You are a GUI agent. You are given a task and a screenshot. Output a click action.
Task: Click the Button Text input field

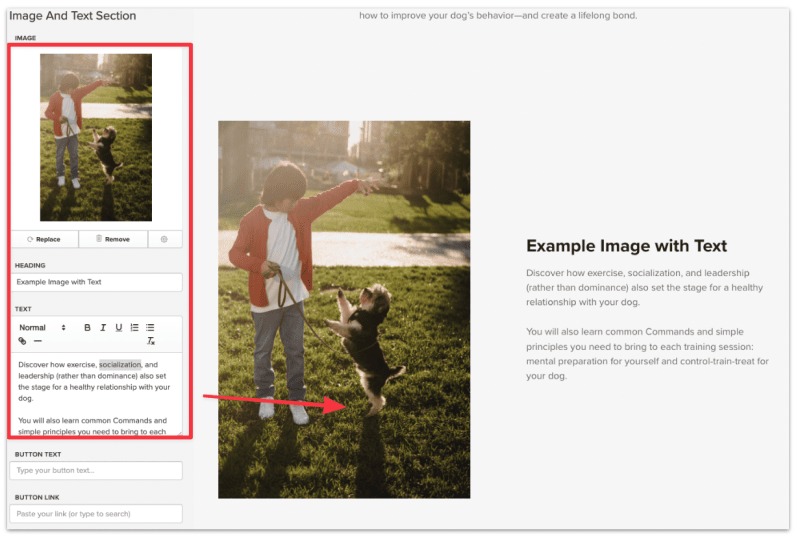[96, 471]
